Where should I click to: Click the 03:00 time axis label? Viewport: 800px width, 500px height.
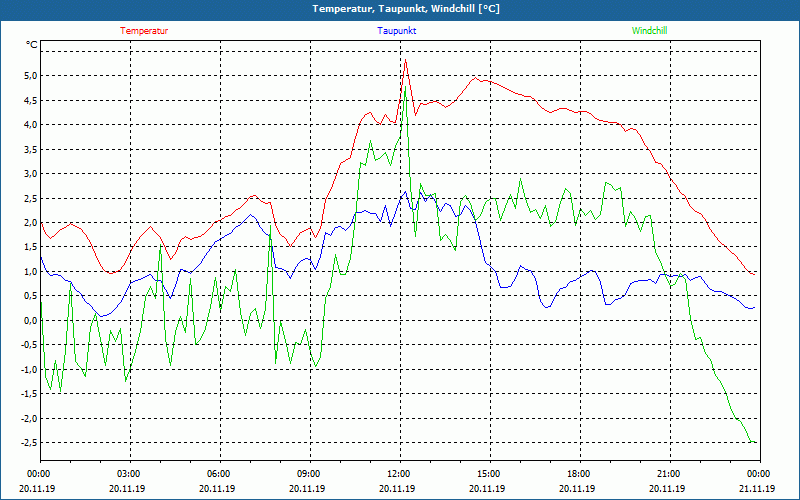click(130, 474)
